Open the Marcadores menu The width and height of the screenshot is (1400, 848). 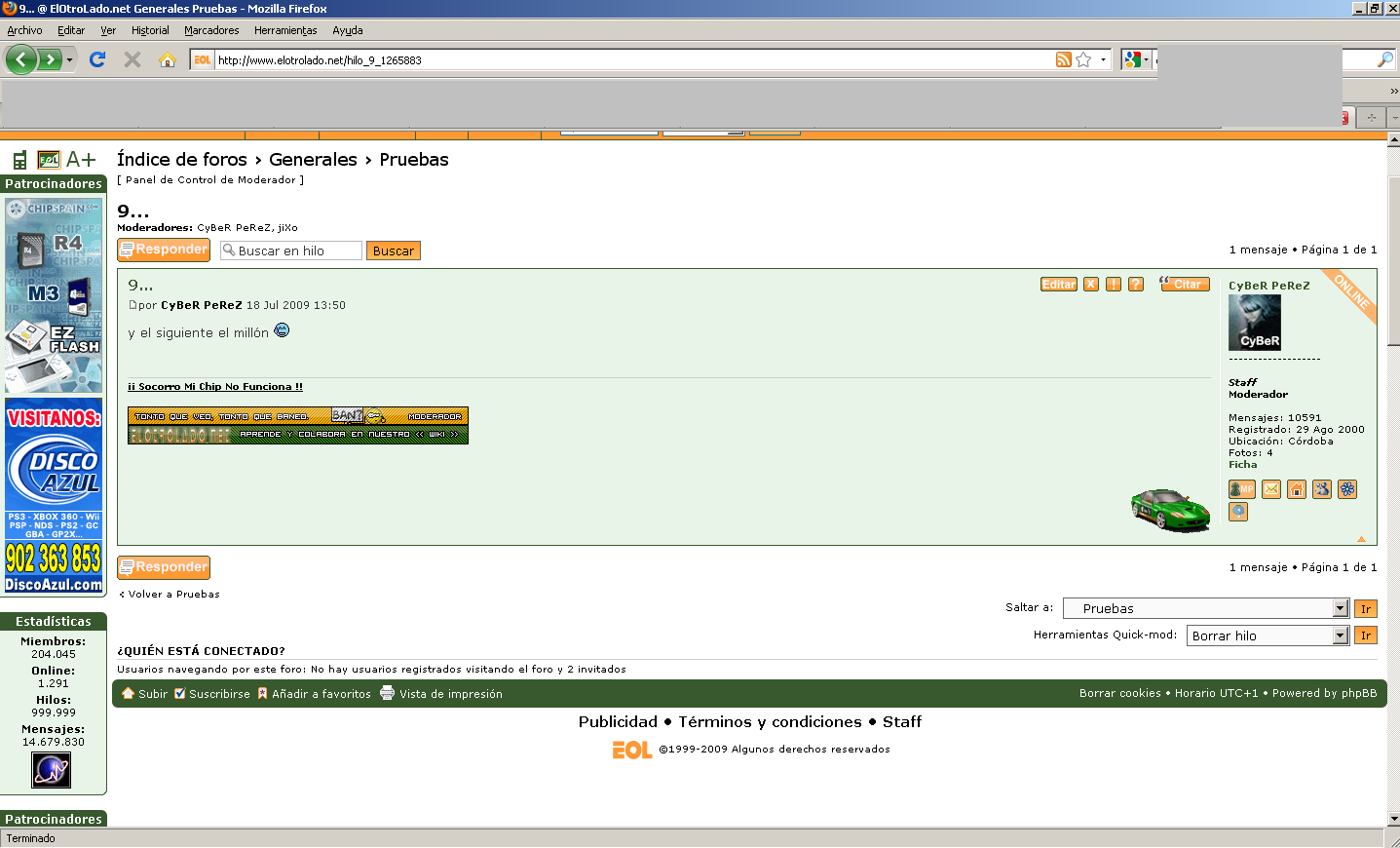[211, 30]
